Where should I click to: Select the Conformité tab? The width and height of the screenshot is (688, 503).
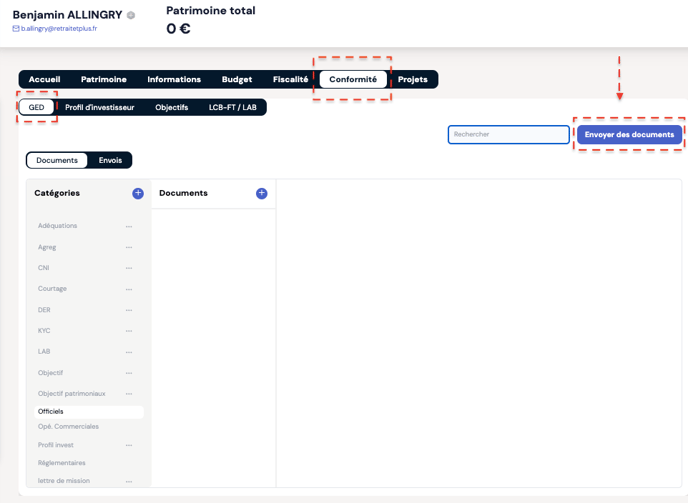tap(353, 79)
